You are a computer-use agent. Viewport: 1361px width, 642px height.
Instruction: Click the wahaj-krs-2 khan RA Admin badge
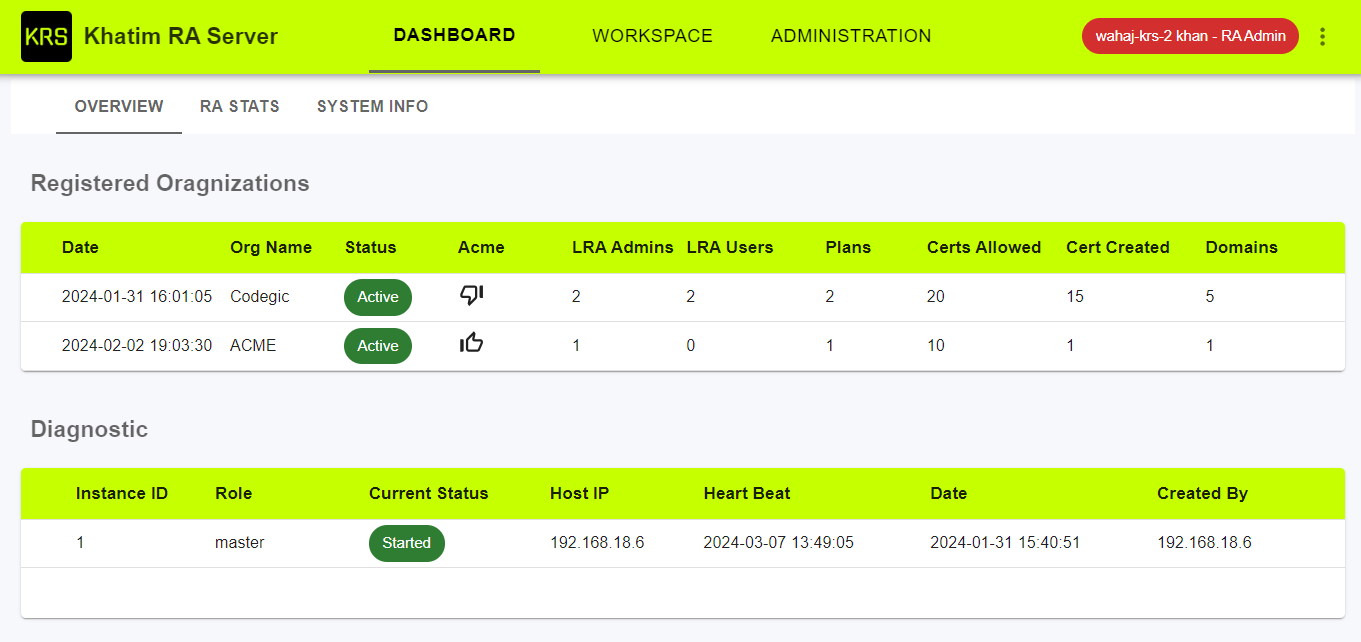point(1190,36)
